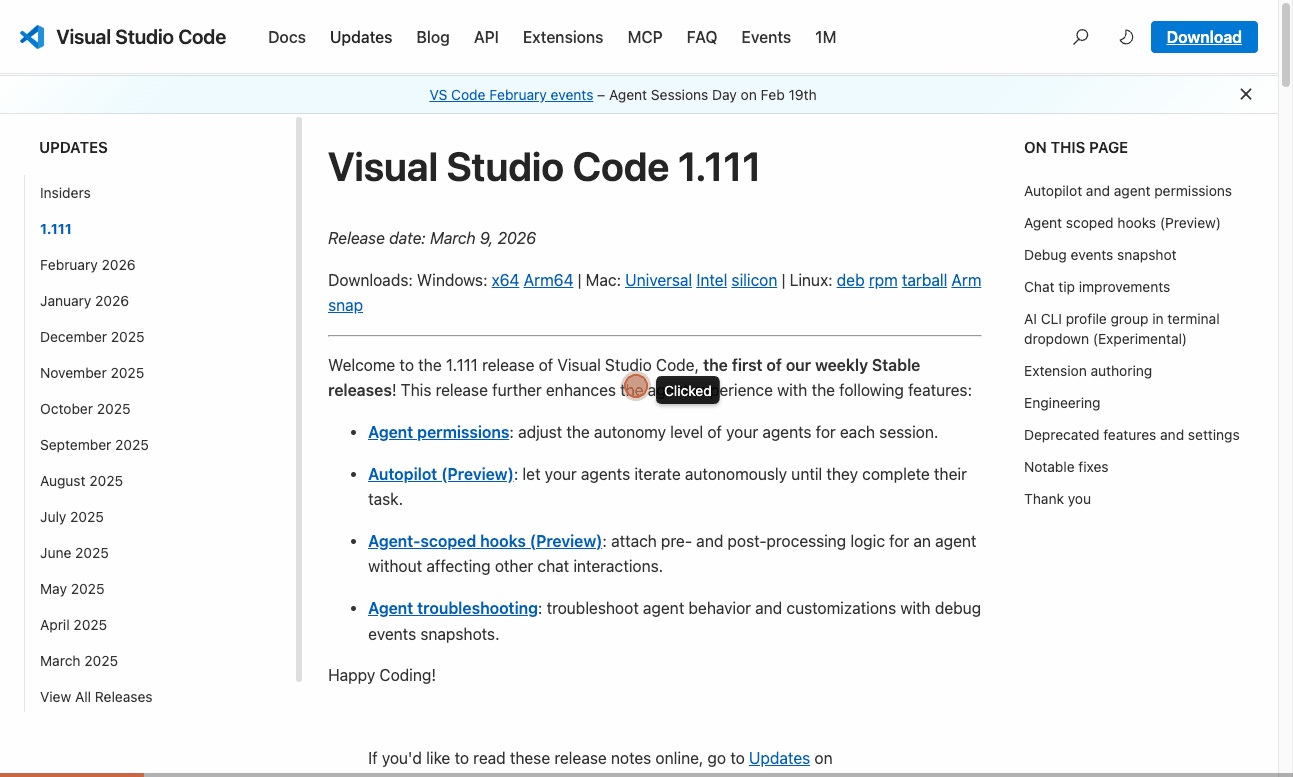This screenshot has width=1293, height=777.
Task: Download the Mac silicon build
Action: [754, 280]
